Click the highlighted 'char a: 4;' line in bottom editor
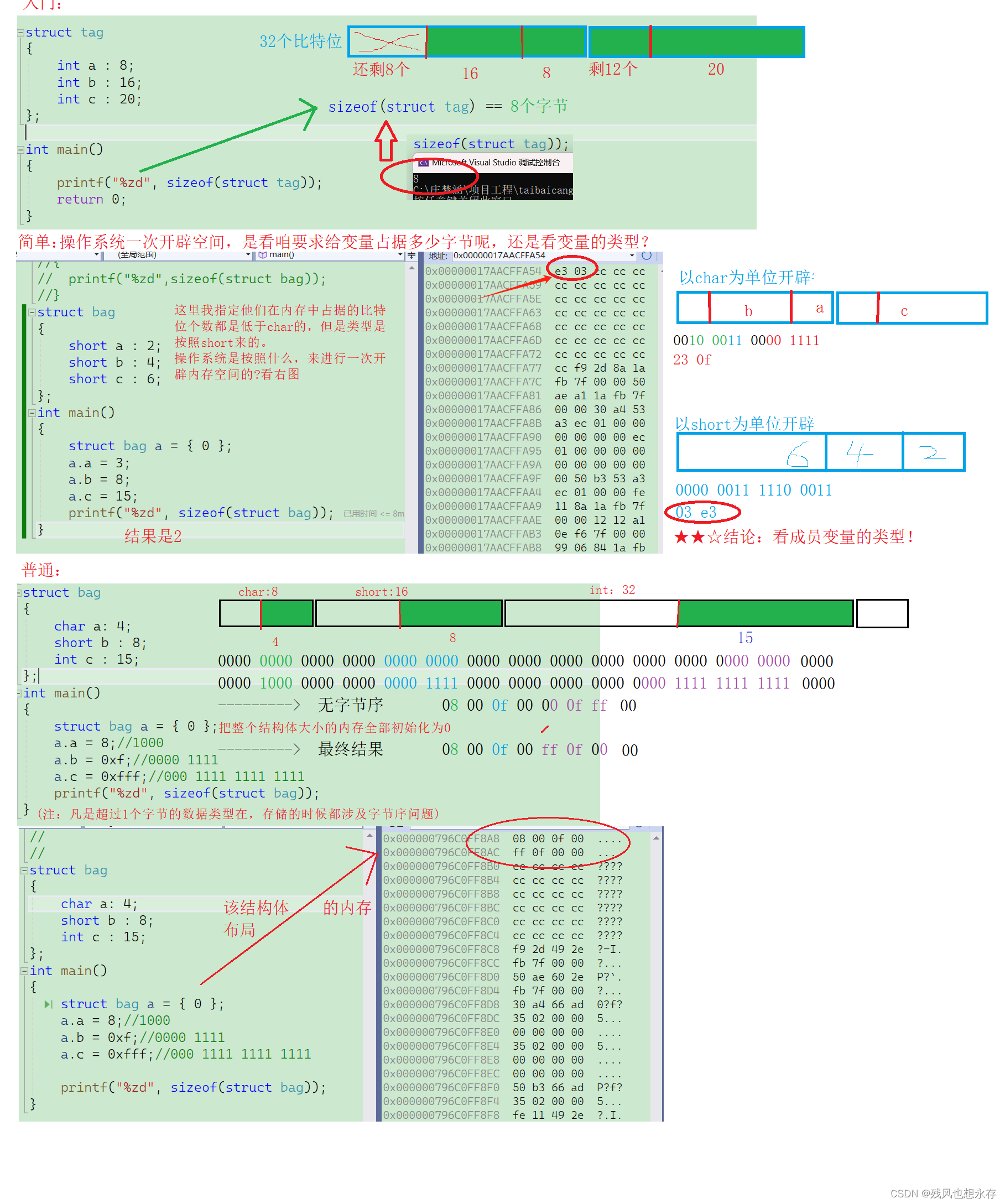 195,905
